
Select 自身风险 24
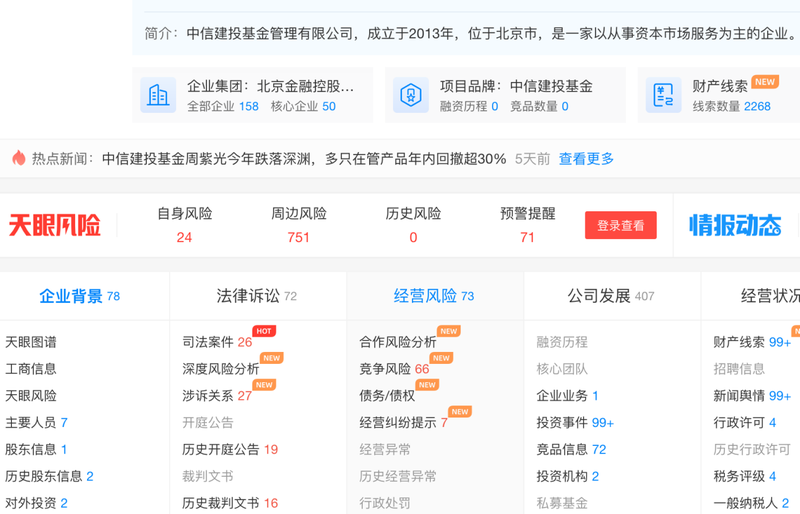click(184, 225)
